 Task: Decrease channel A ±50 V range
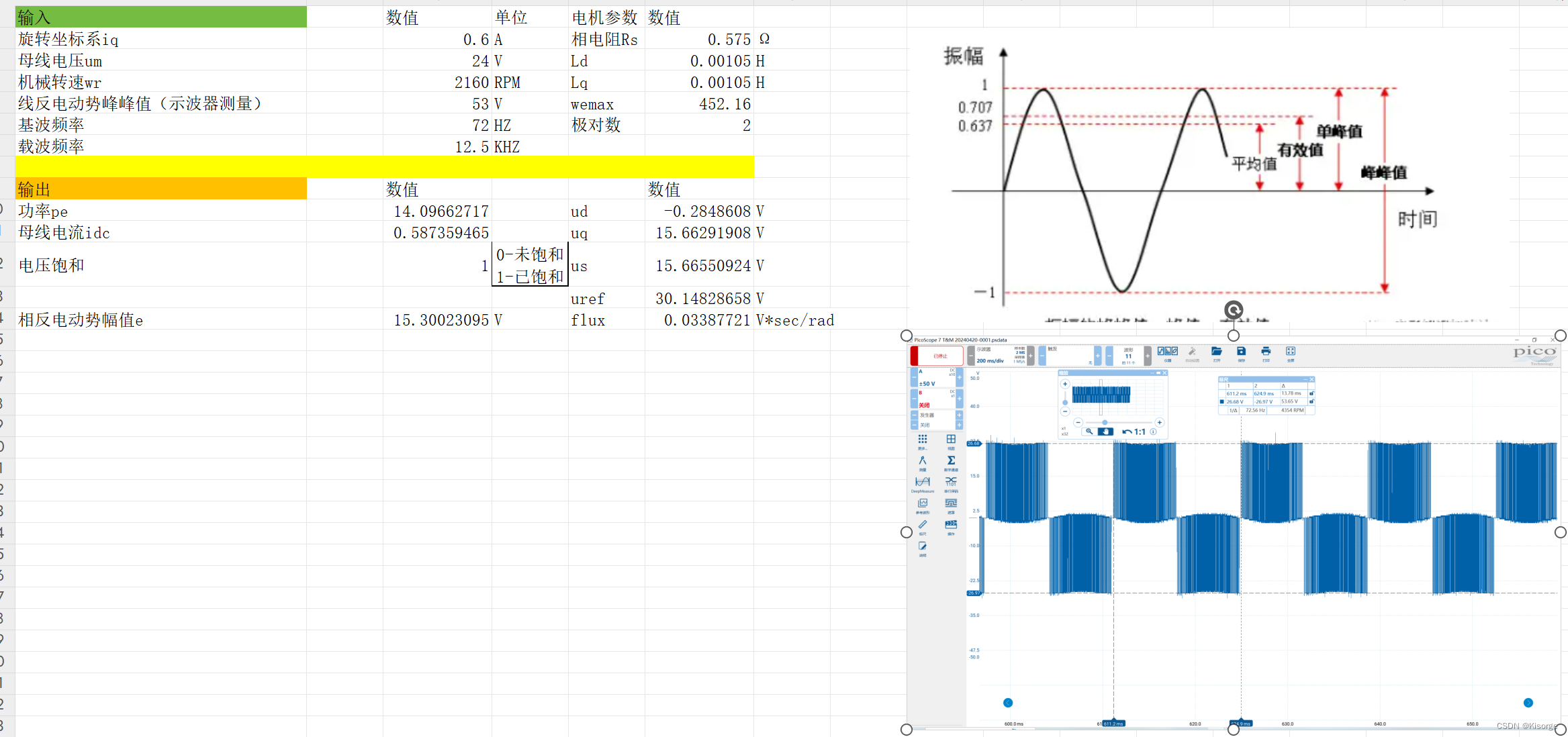[x=914, y=377]
